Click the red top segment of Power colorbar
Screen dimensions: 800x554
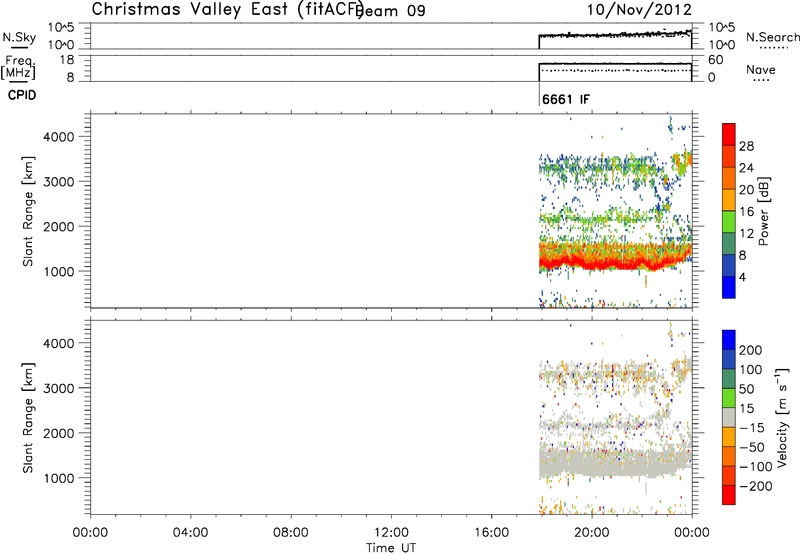[729, 134]
